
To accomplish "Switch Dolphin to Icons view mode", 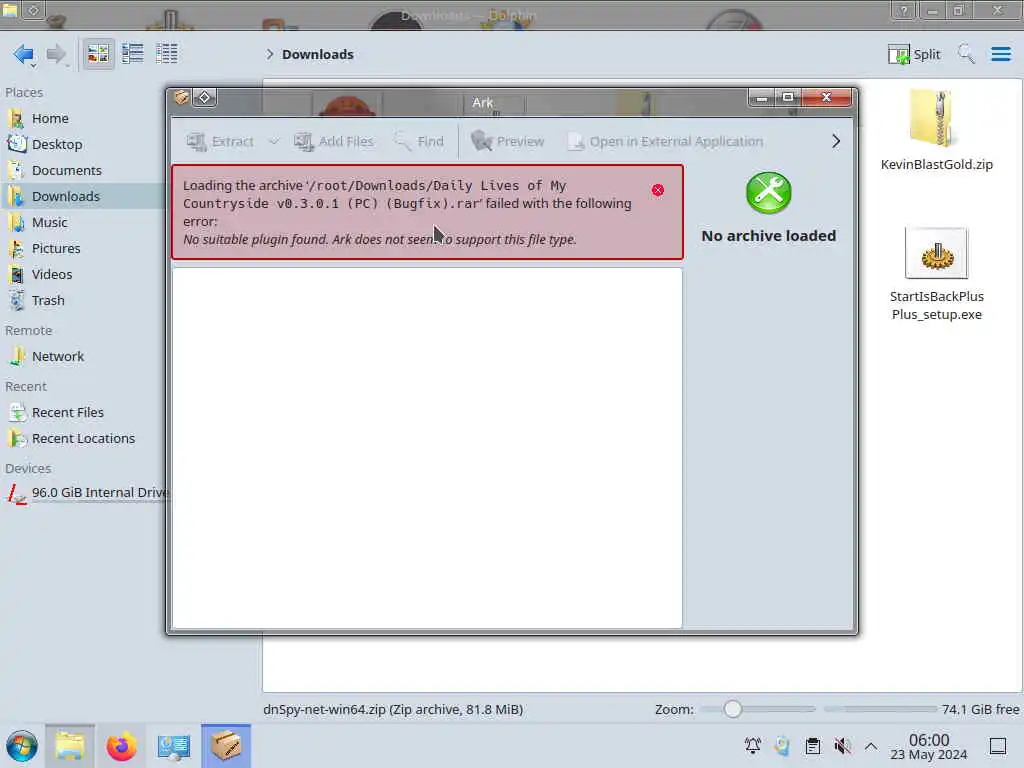I will coord(98,54).
